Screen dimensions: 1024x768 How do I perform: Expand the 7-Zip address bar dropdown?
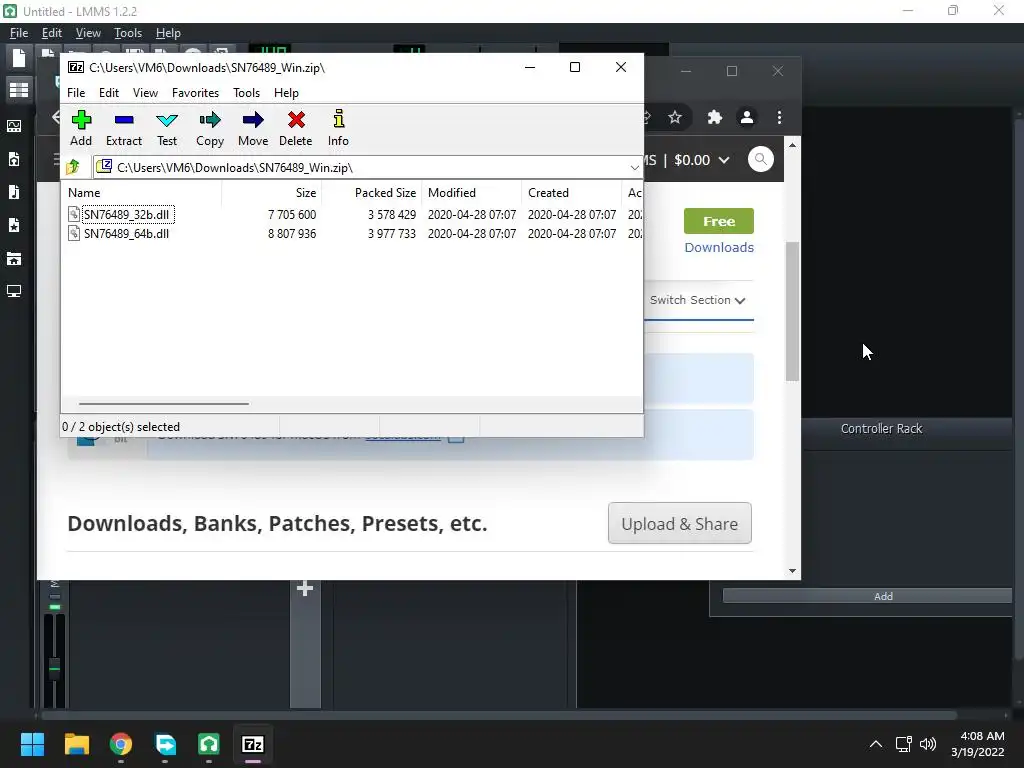(x=634, y=168)
